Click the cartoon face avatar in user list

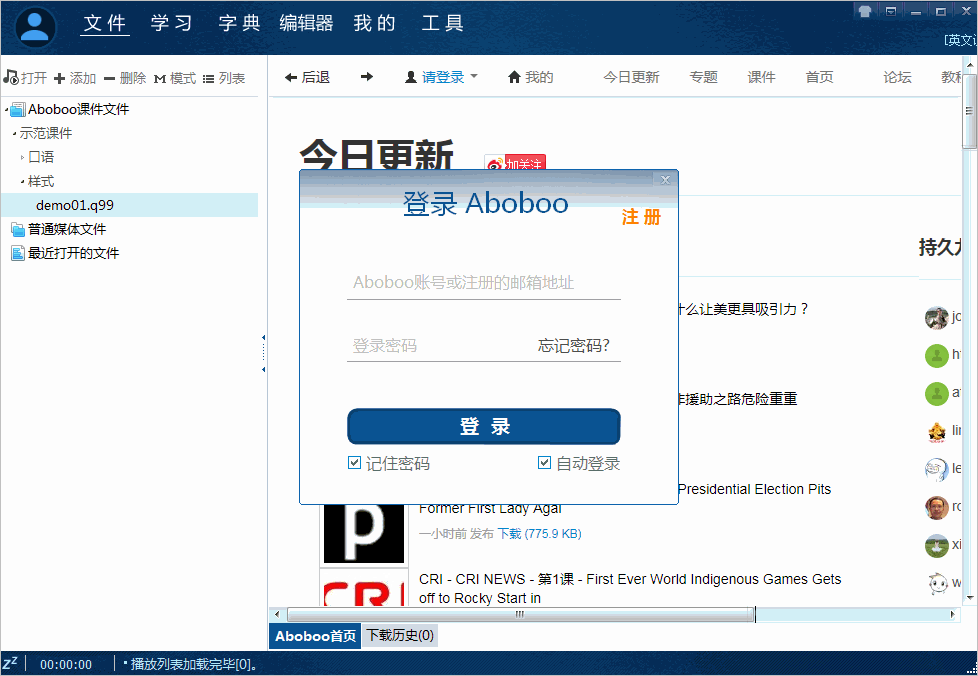point(936,470)
